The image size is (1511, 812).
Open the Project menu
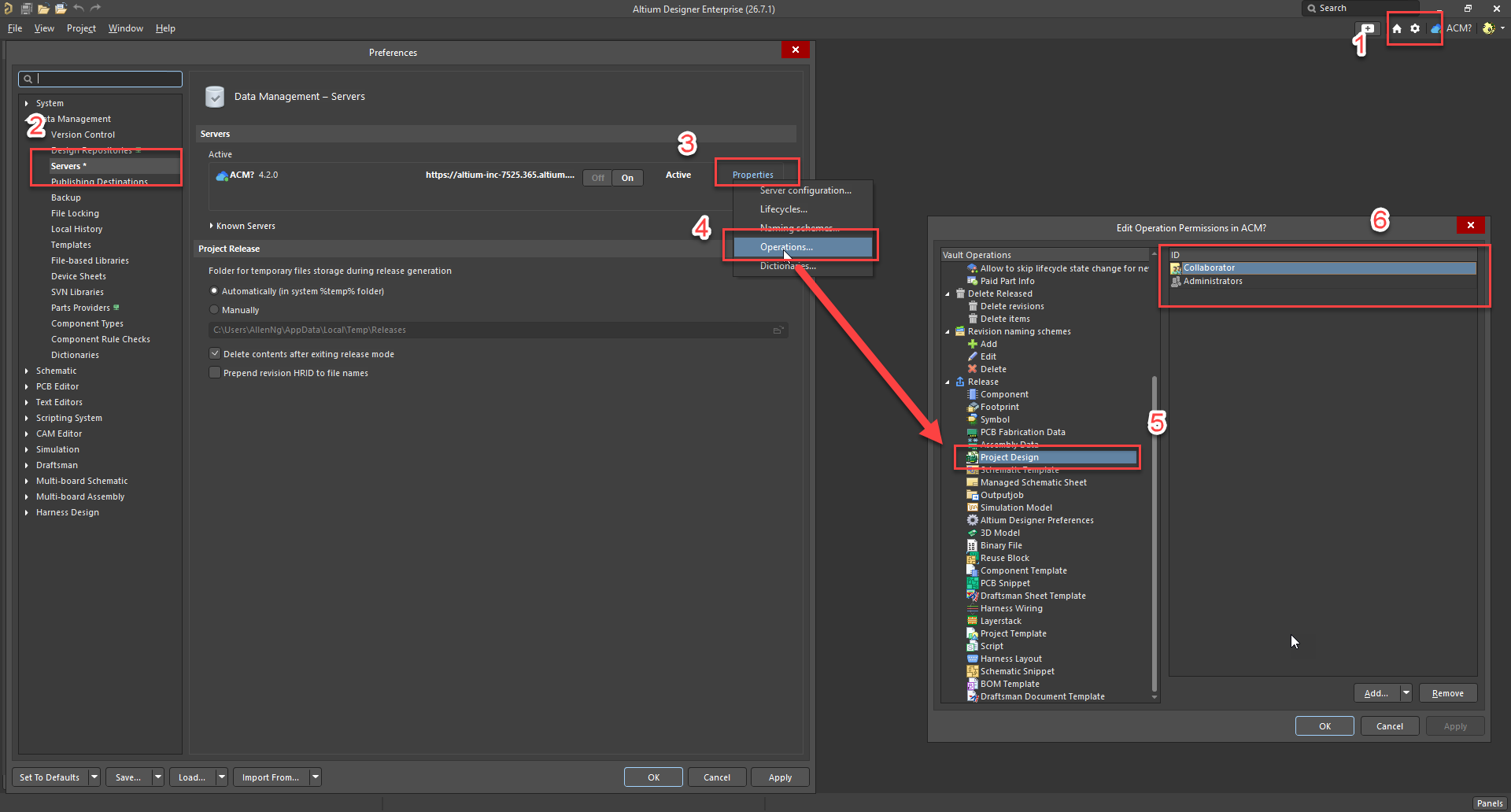81,28
